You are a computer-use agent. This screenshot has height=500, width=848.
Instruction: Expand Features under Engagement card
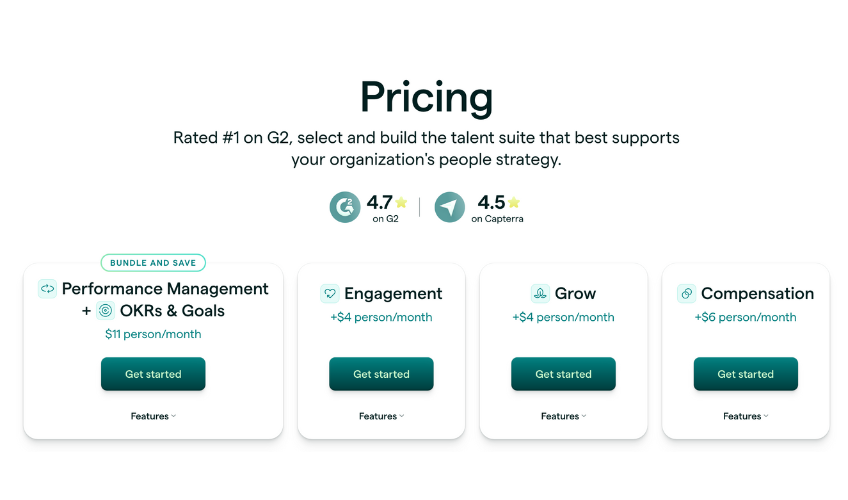381,416
